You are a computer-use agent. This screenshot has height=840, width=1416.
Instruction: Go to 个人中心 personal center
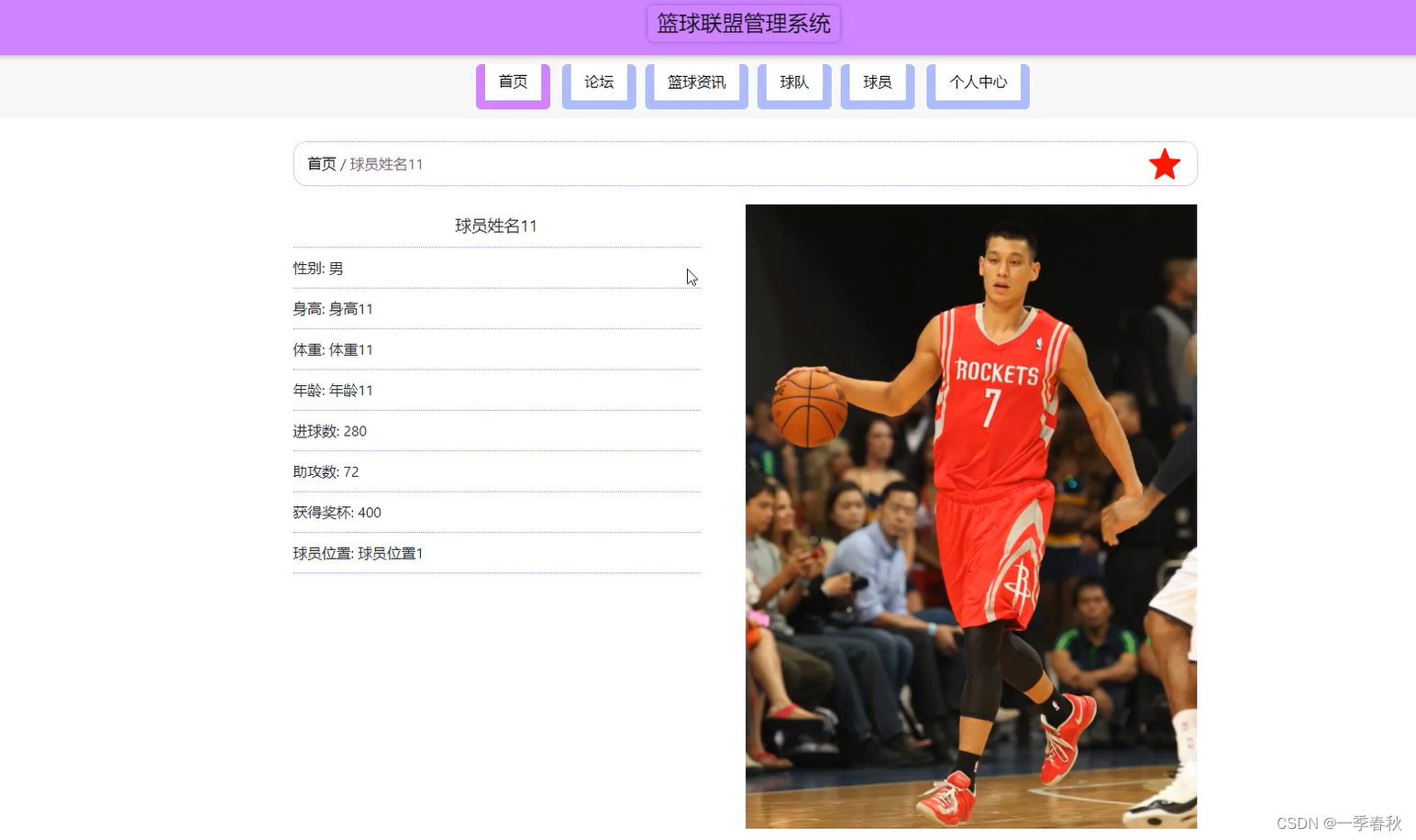click(x=978, y=82)
